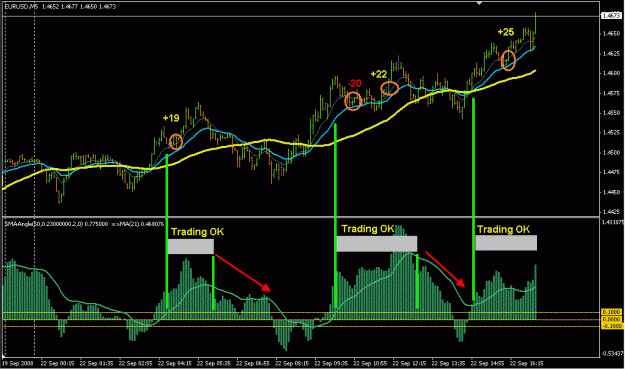The height and width of the screenshot is (369, 625).
Task: Click the 22 Sep 13:35 time label
Action: click(x=448, y=363)
